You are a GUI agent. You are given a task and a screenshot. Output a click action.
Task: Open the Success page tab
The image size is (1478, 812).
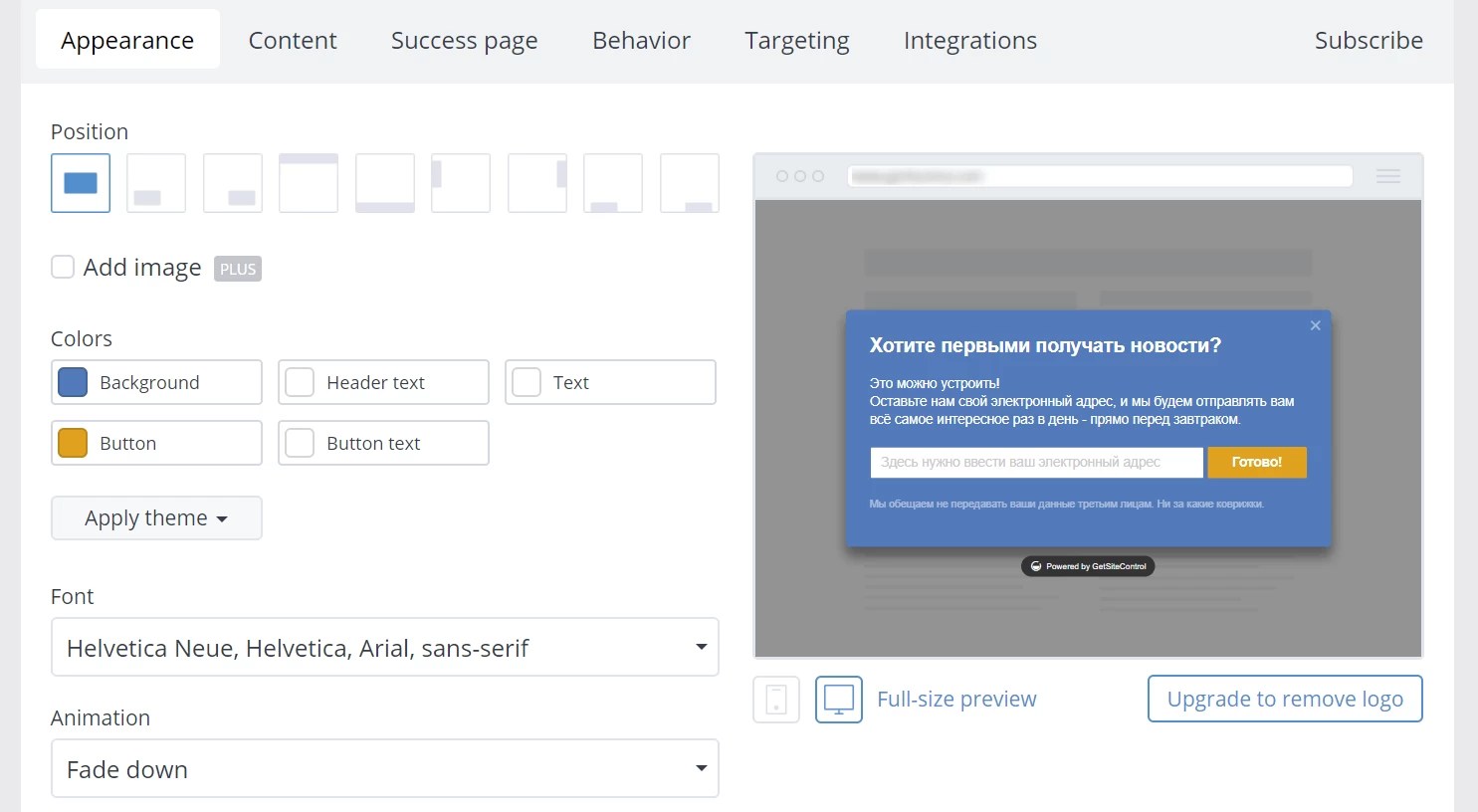(x=464, y=40)
